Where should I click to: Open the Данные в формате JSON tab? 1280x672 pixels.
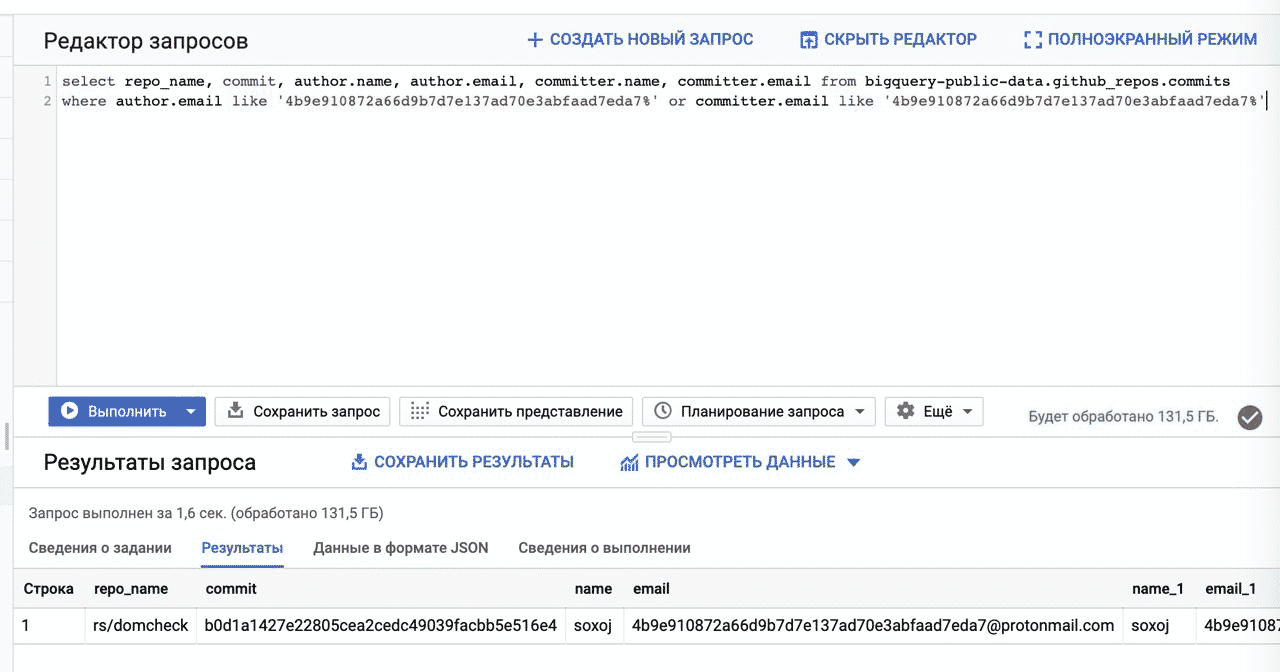[x=401, y=548]
